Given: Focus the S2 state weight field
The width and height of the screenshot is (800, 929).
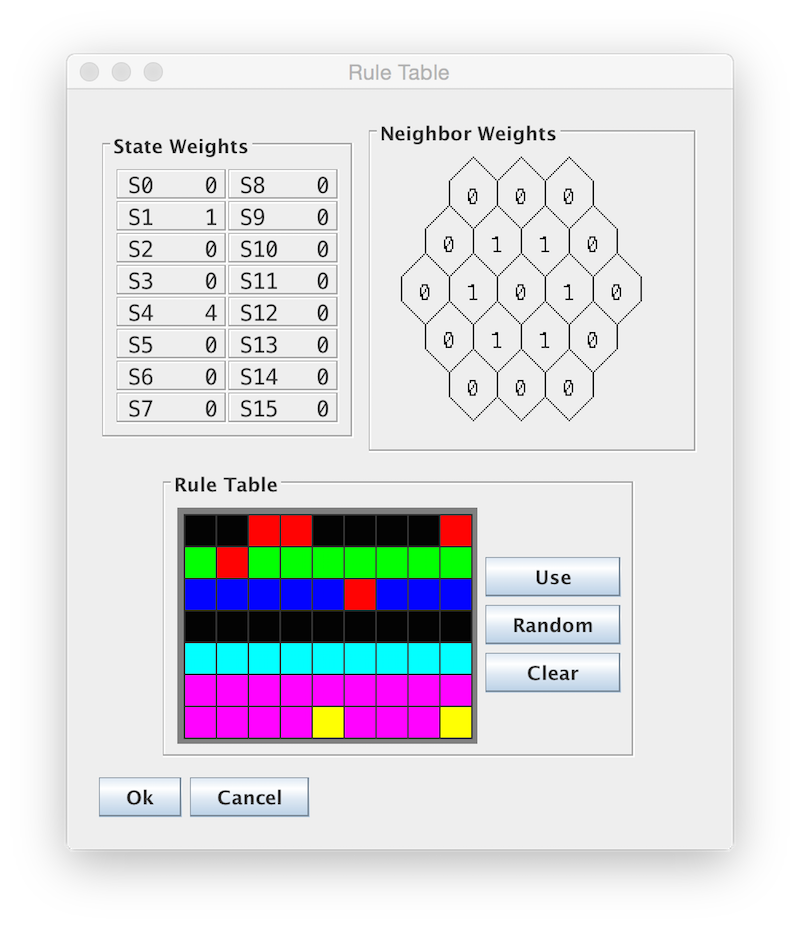Looking at the screenshot, I should [x=171, y=248].
